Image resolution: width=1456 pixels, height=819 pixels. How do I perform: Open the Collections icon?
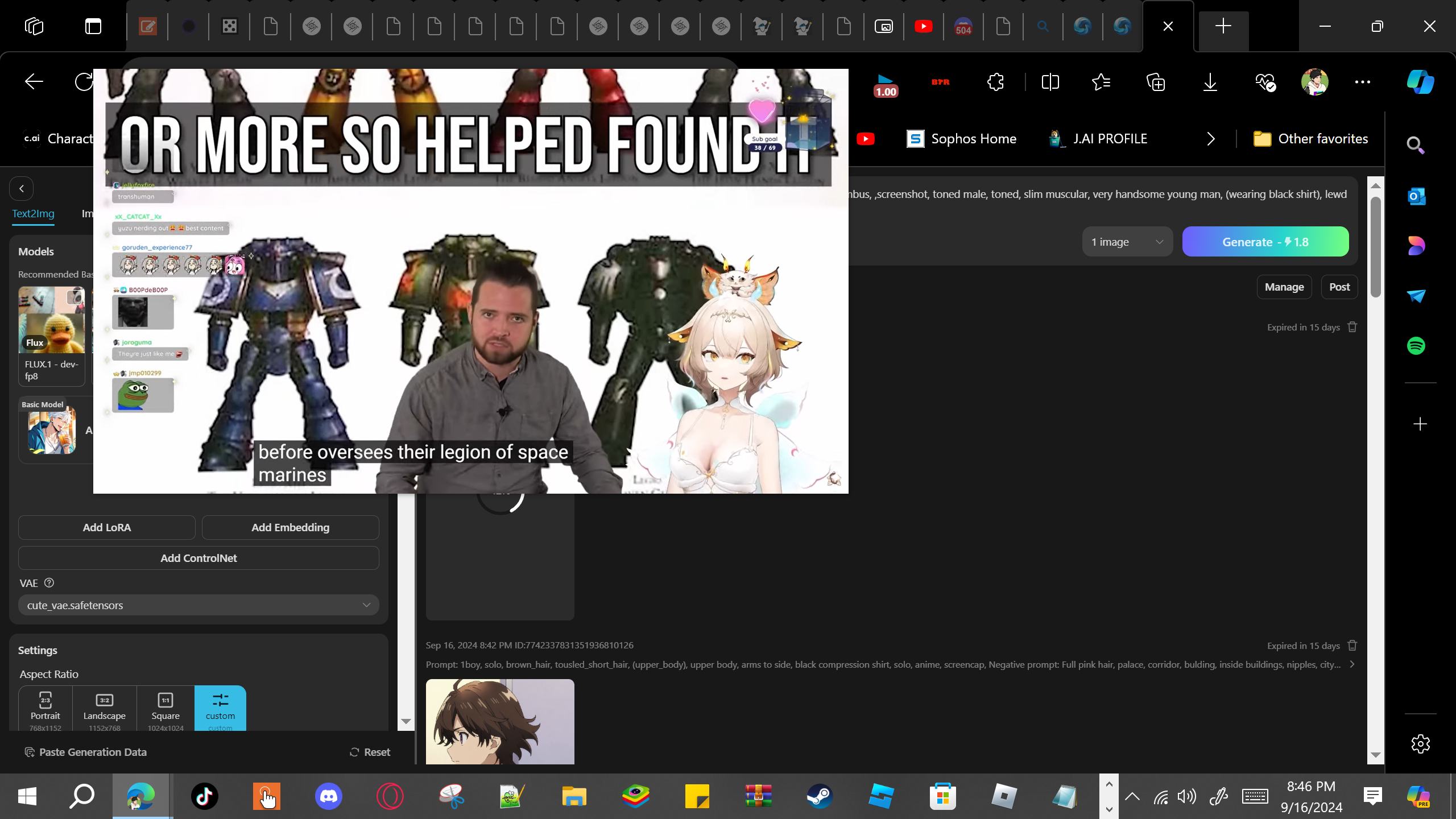(1156, 82)
